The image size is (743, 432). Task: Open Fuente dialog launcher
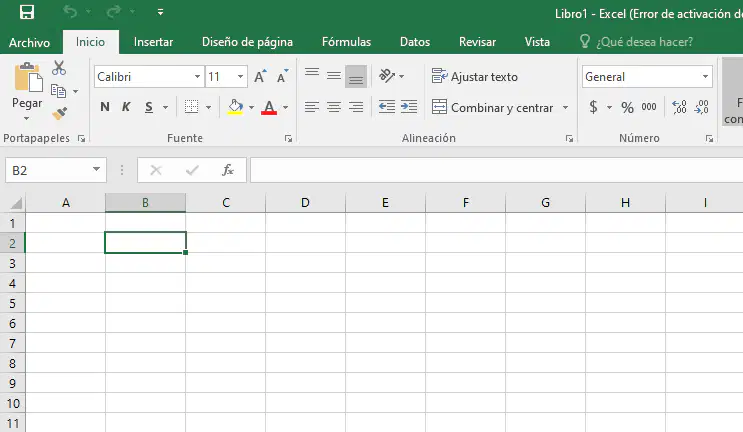(288, 139)
